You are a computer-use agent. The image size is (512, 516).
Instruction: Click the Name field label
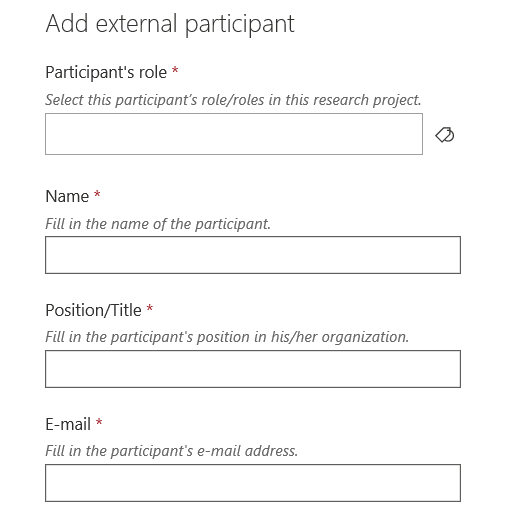pyautogui.click(x=67, y=196)
